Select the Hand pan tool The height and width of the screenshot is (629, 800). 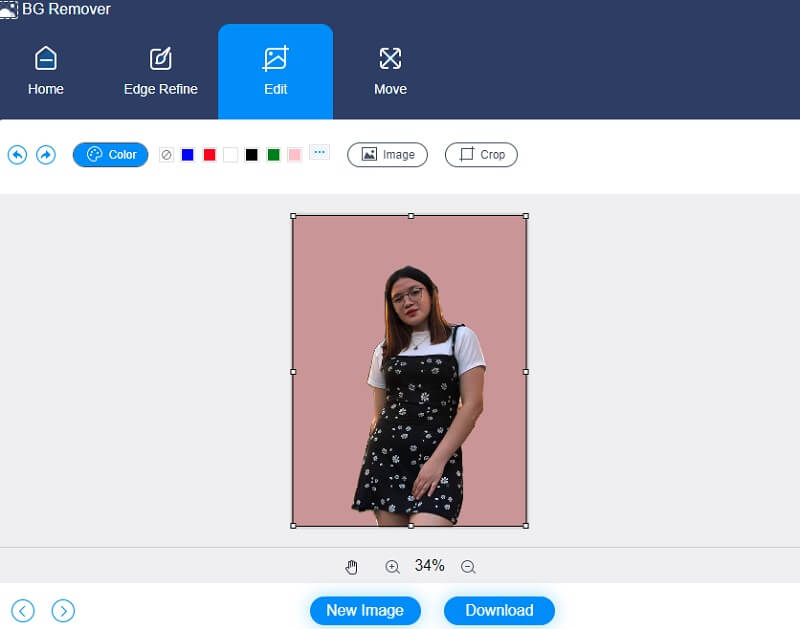pos(351,565)
